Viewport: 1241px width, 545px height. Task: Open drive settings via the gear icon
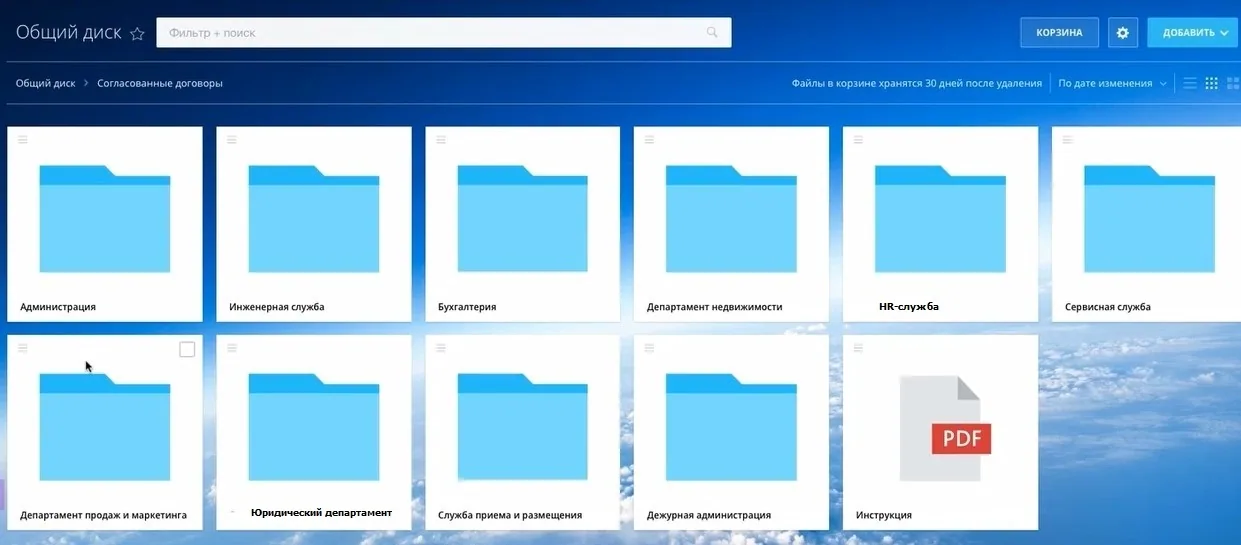click(1122, 33)
